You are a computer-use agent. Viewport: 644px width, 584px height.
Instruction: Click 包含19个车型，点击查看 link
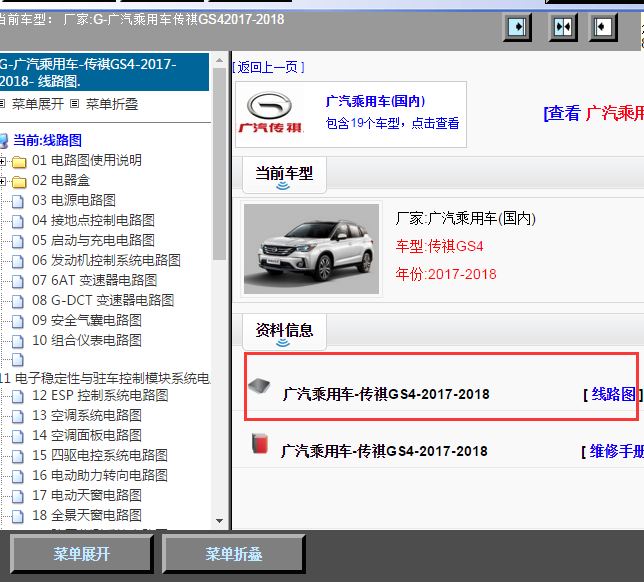click(392, 123)
